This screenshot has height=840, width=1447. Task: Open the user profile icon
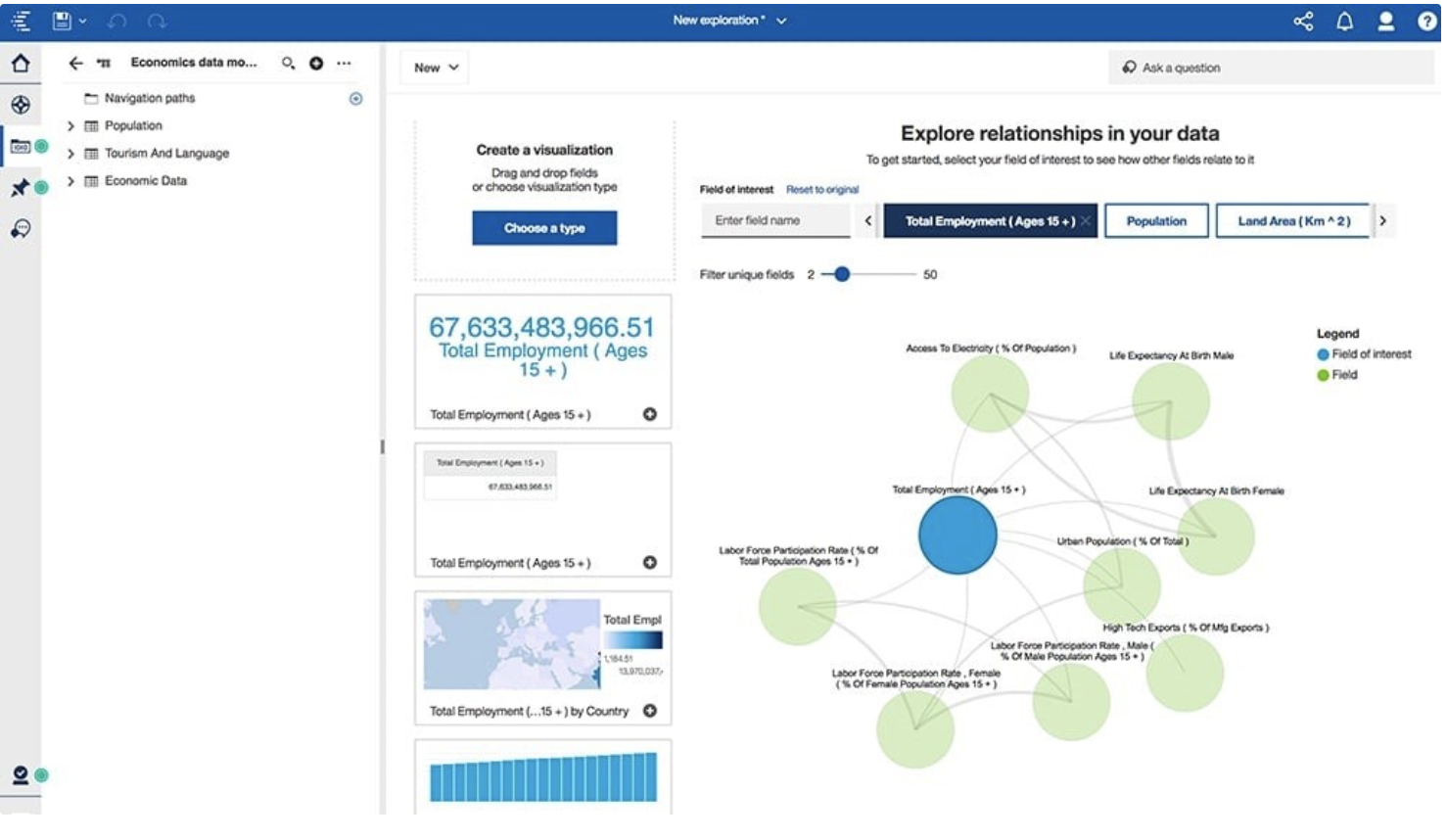[x=1385, y=21]
